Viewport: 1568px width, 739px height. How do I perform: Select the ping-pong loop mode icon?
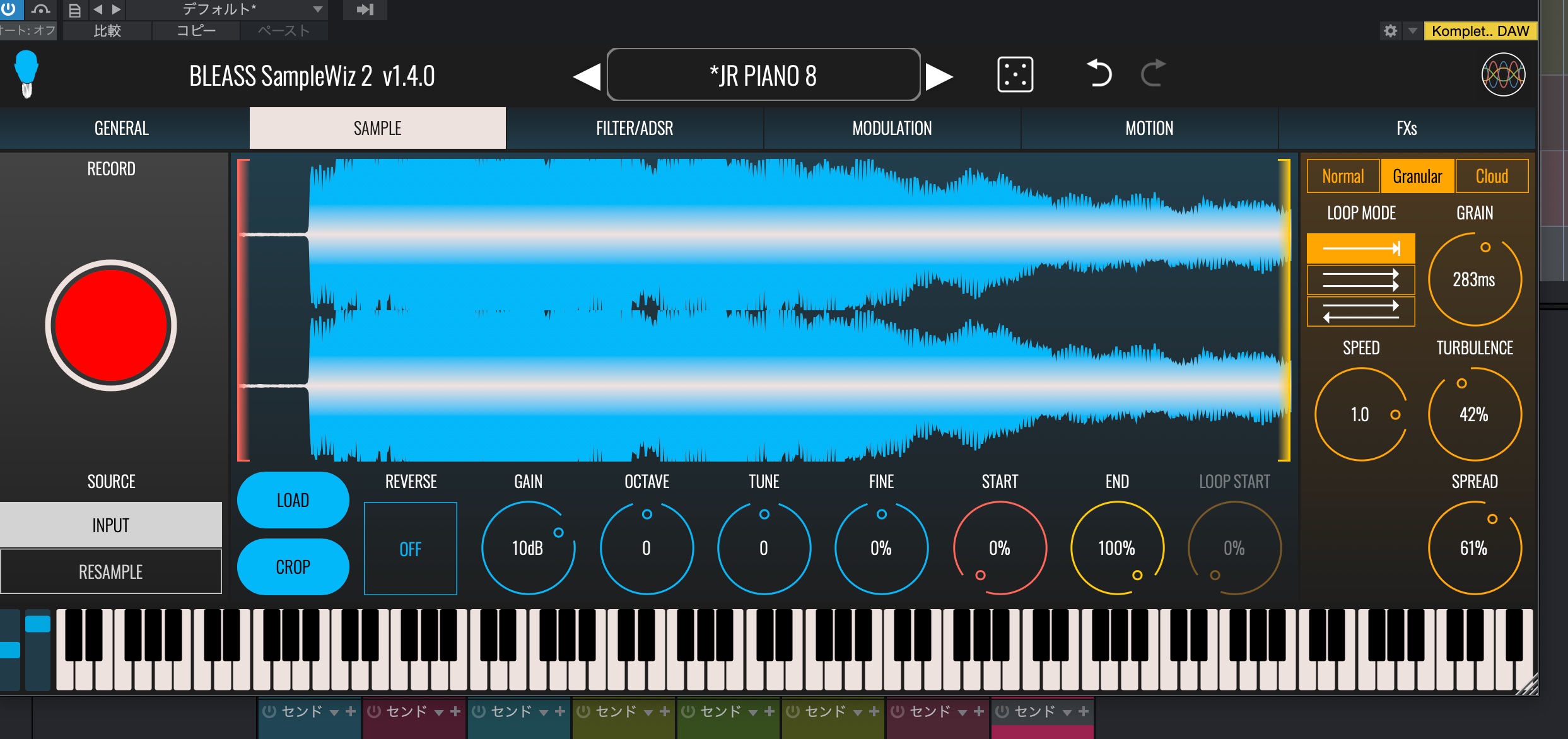coord(1360,311)
